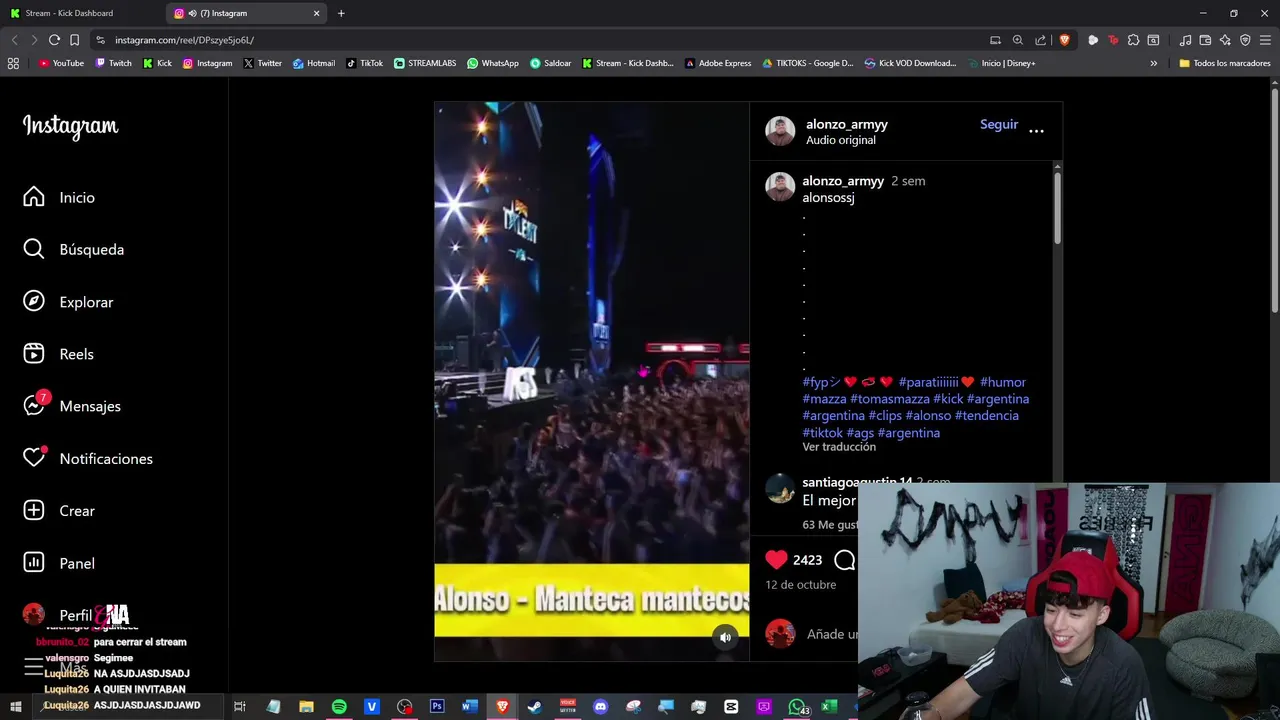Click the bookmark page icon
The image size is (1280, 720).
pos(74,40)
